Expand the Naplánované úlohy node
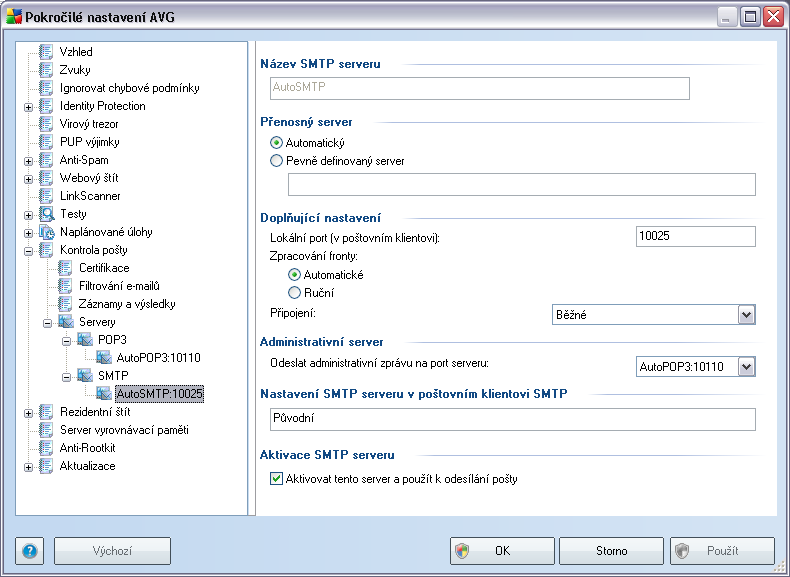790x577 pixels. tap(29, 233)
